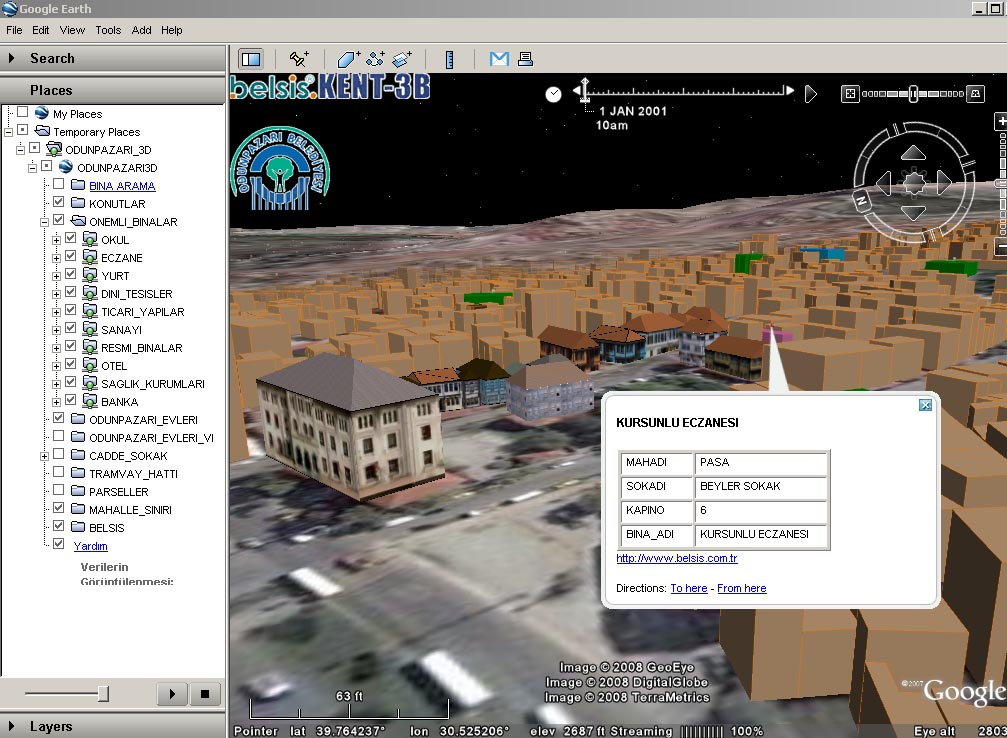Play the time animation arrow
1007x738 pixels.
tap(811, 94)
